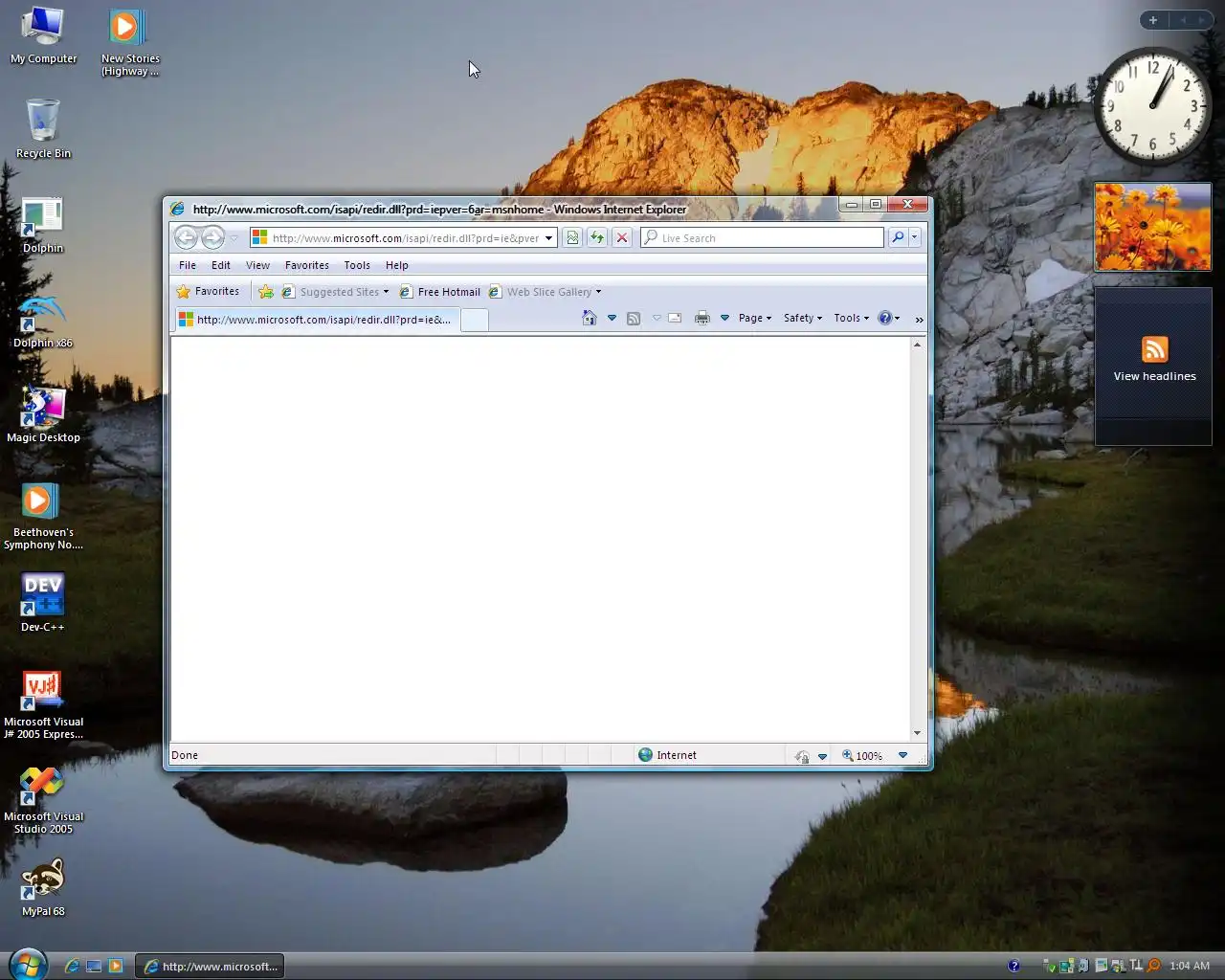The image size is (1225, 980).
Task: Open the View menu
Action: point(257,265)
